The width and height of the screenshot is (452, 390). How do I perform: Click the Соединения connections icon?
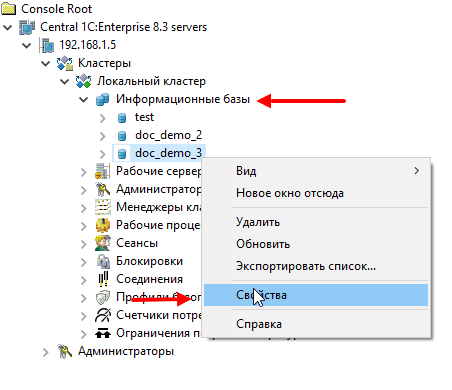(x=103, y=279)
